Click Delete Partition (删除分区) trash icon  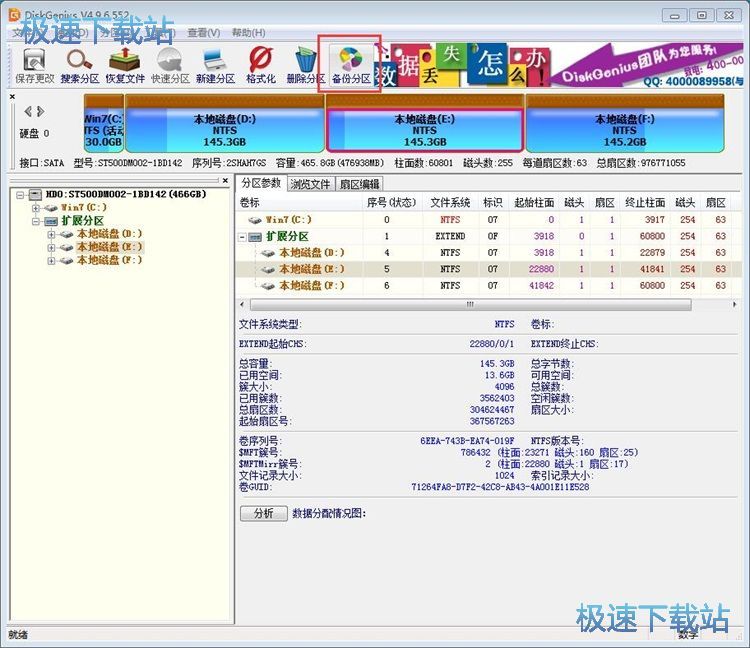coord(306,66)
